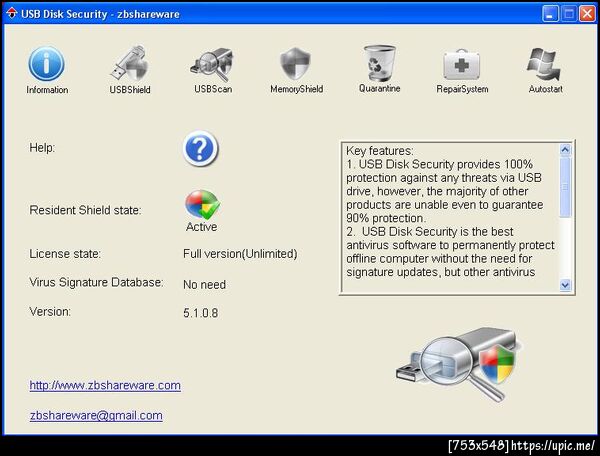This screenshot has height=456, width=600.
Task: Click inside the Key features text box
Action: (x=450, y=218)
